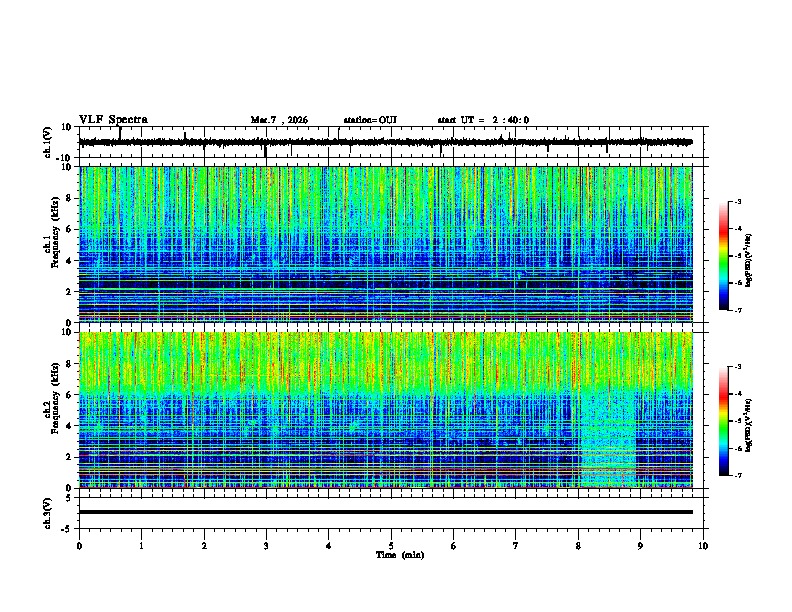The image size is (792, 612).
Task: Click the ch.2 noise burst between minutes 8 and 9
Action: pyautogui.click(x=608, y=438)
